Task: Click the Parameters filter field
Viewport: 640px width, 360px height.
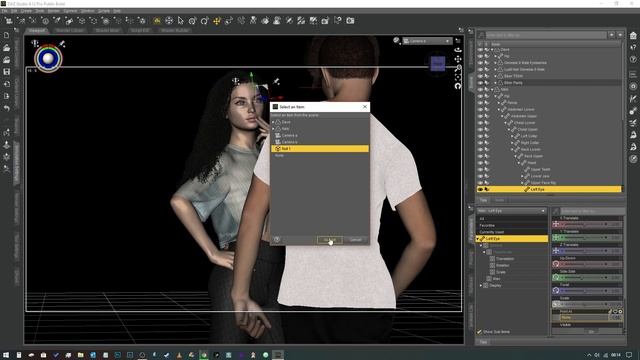Action: (x=592, y=211)
